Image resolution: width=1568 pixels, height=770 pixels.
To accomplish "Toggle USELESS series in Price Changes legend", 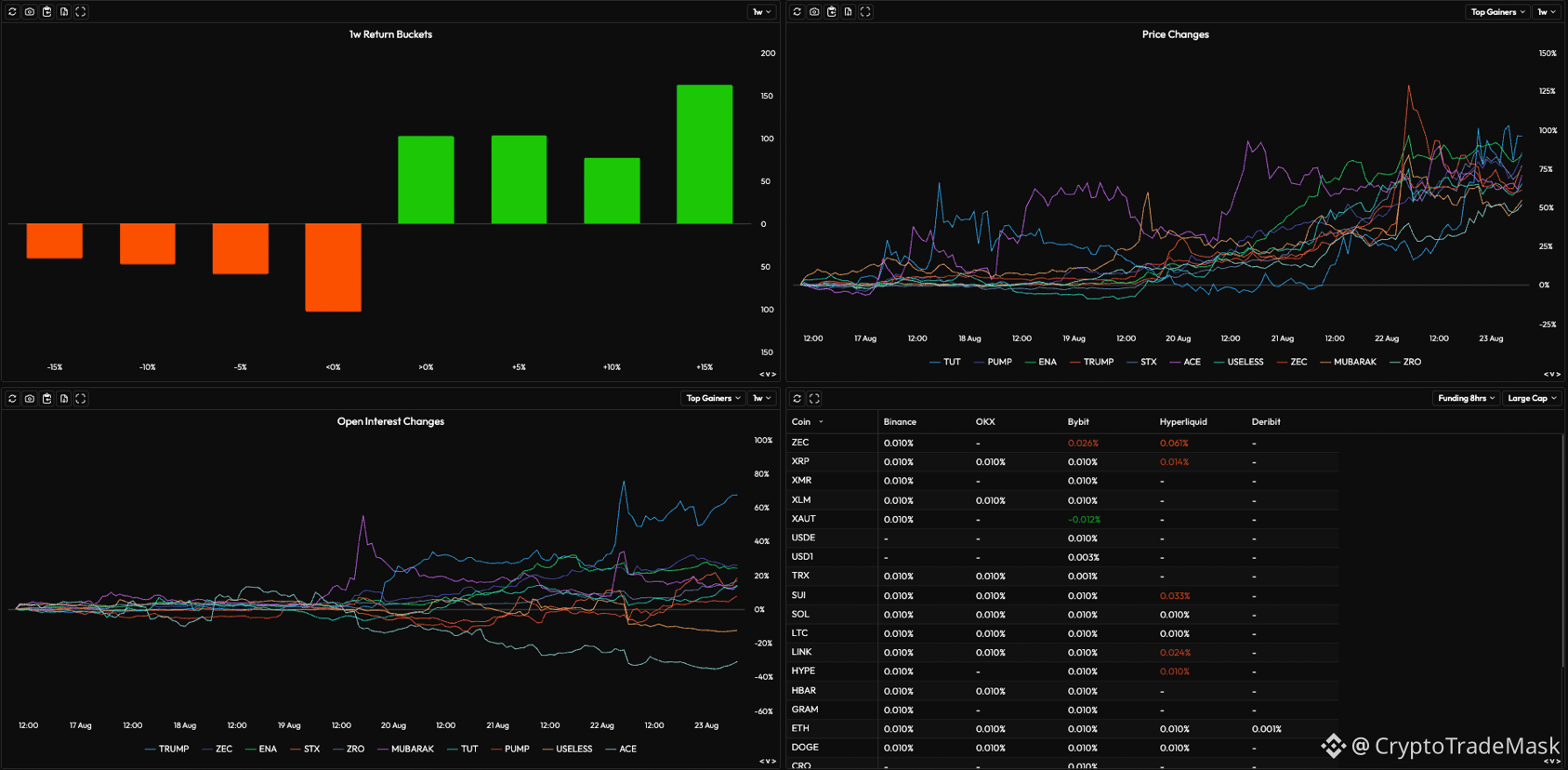I will (x=1238, y=363).
